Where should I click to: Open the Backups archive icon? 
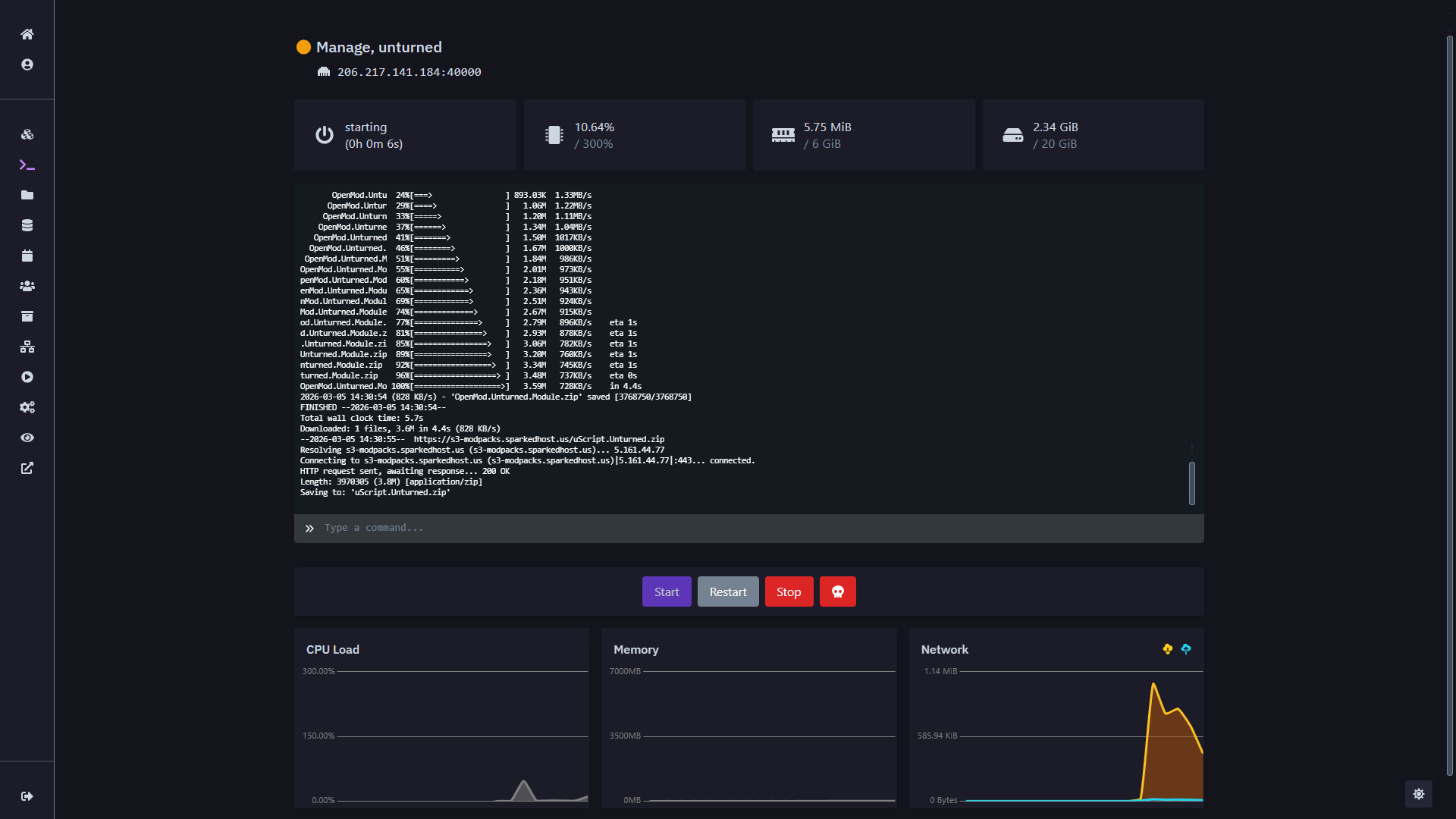tap(27, 316)
